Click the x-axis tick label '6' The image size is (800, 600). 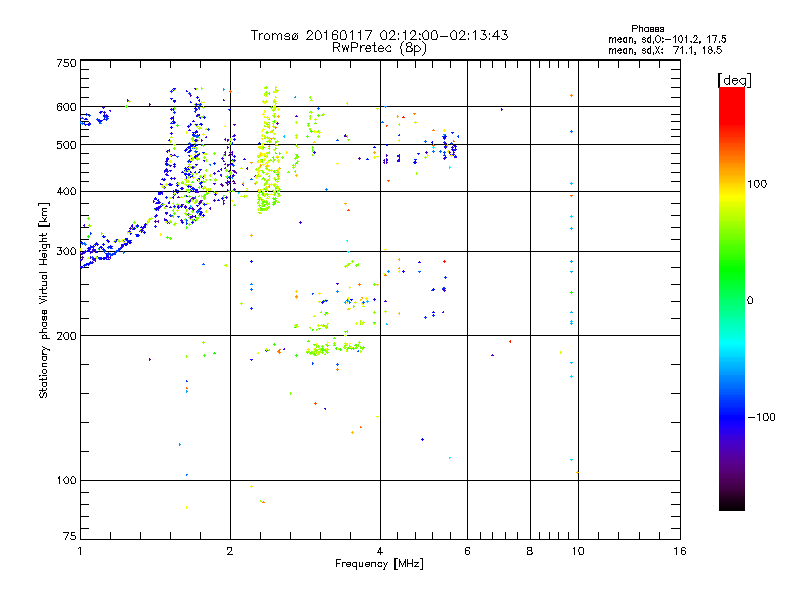467,551
